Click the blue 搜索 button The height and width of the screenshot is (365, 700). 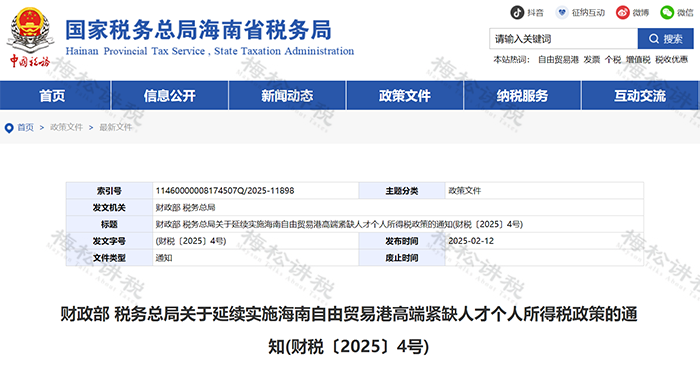[x=666, y=39]
